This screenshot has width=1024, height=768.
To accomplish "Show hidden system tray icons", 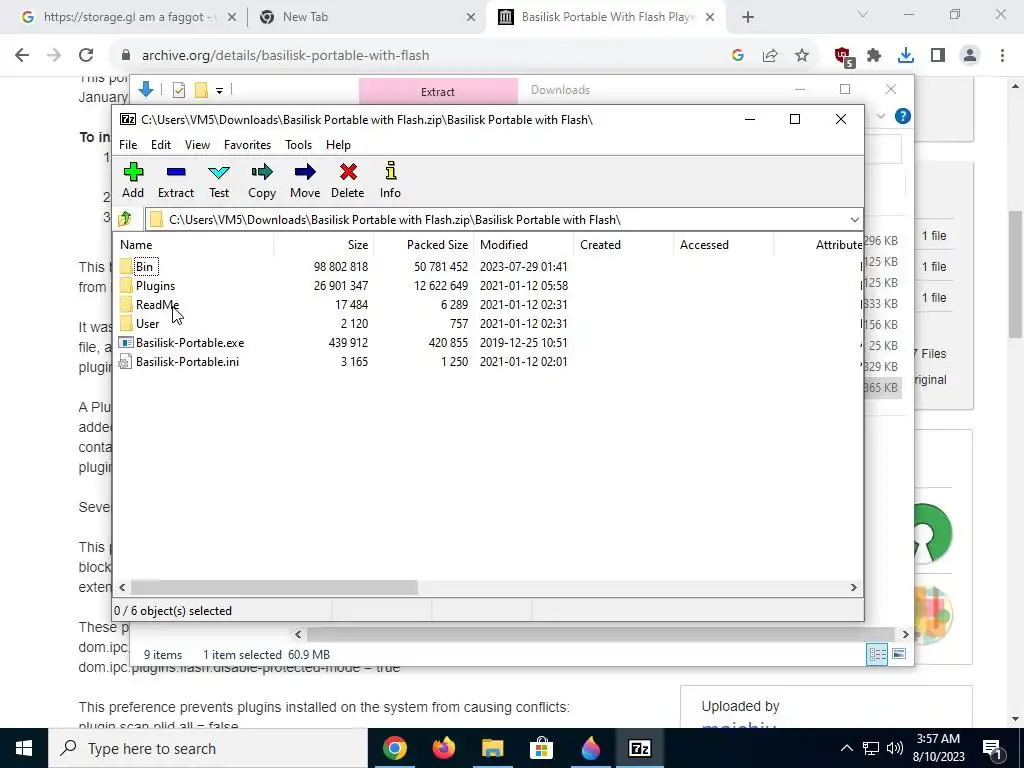I will 846,748.
